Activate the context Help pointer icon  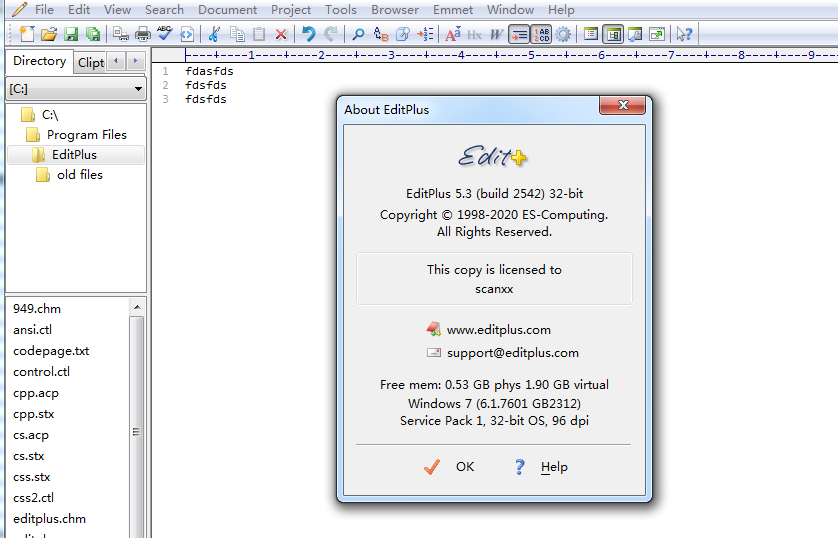click(684, 34)
